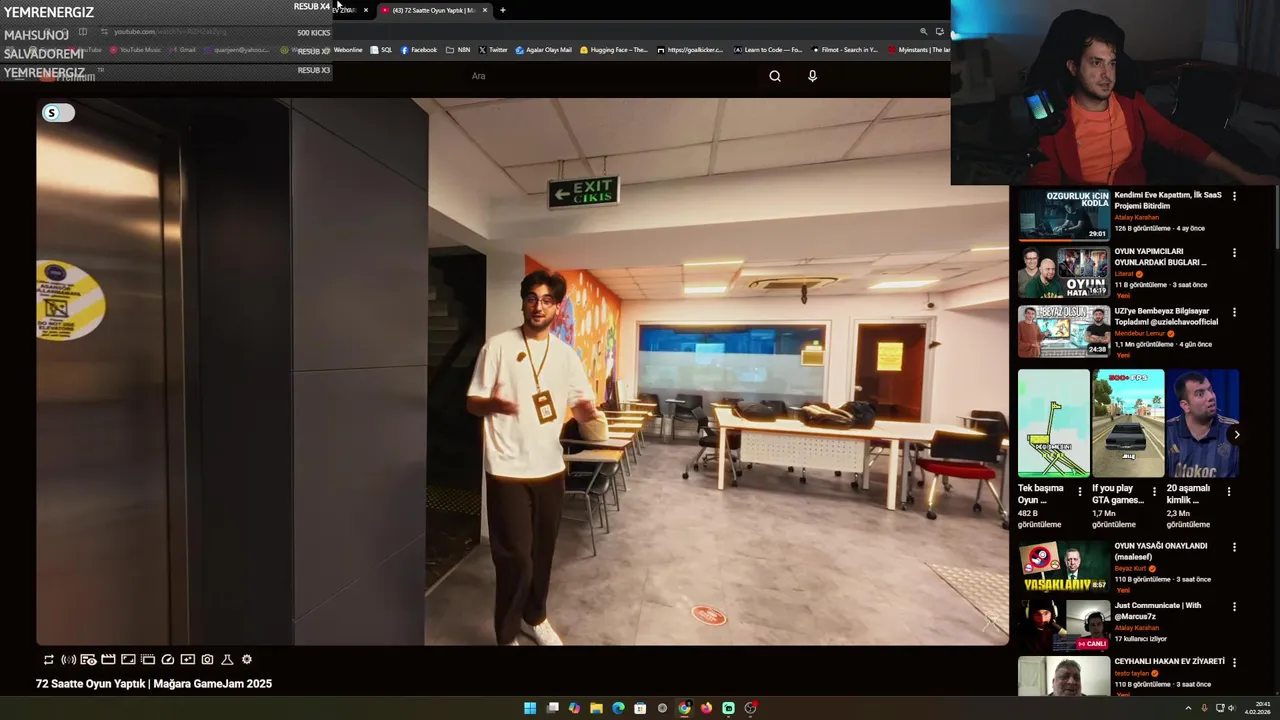Close the '72 Saatte Oyun Yaptık' tab
This screenshot has width=1280, height=720.
[x=485, y=10]
